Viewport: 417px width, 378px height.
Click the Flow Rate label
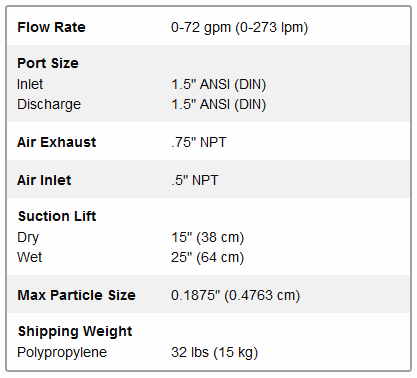(x=51, y=27)
